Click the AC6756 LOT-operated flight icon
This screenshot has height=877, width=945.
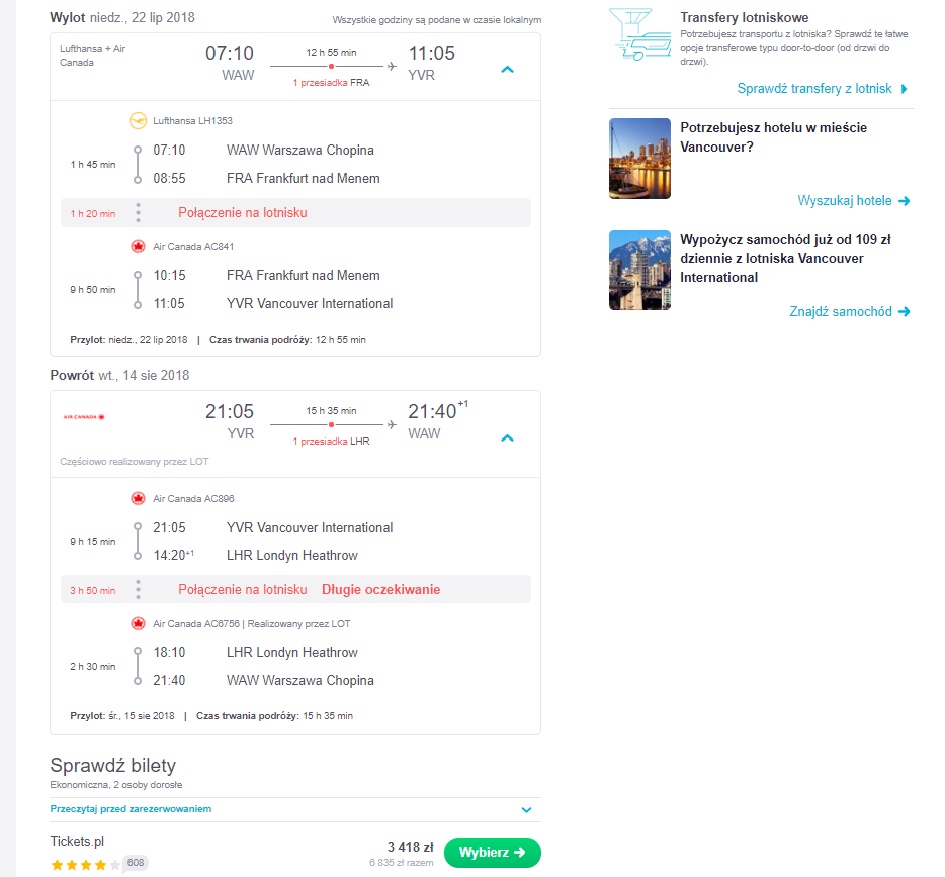click(x=138, y=623)
